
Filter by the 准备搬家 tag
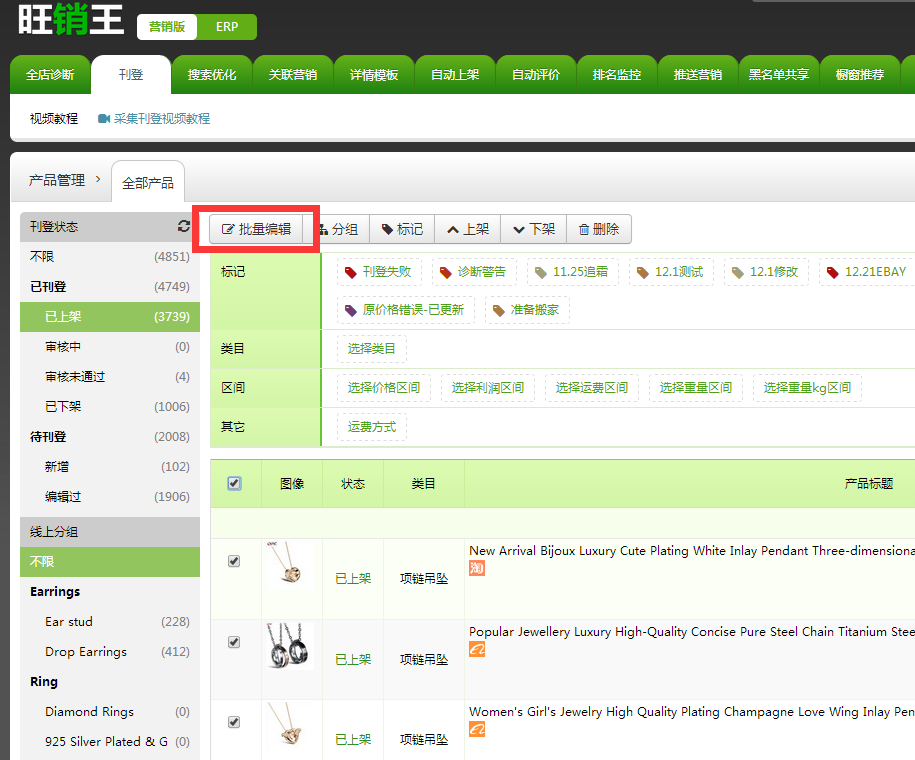click(527, 310)
